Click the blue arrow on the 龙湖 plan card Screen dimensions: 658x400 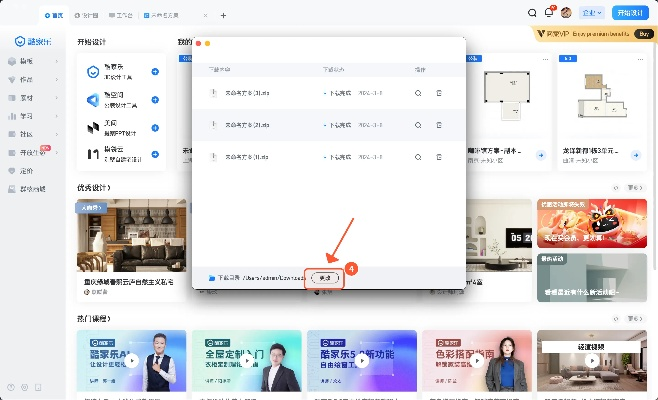click(636, 155)
